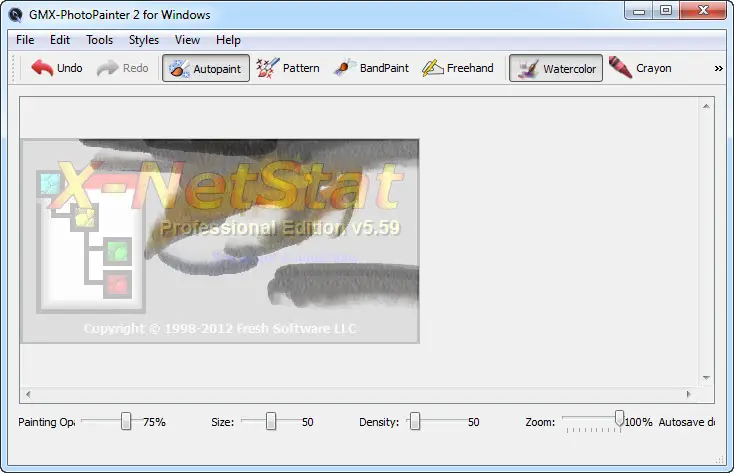Open the Styles menu
This screenshot has width=734, height=473.
[144, 40]
